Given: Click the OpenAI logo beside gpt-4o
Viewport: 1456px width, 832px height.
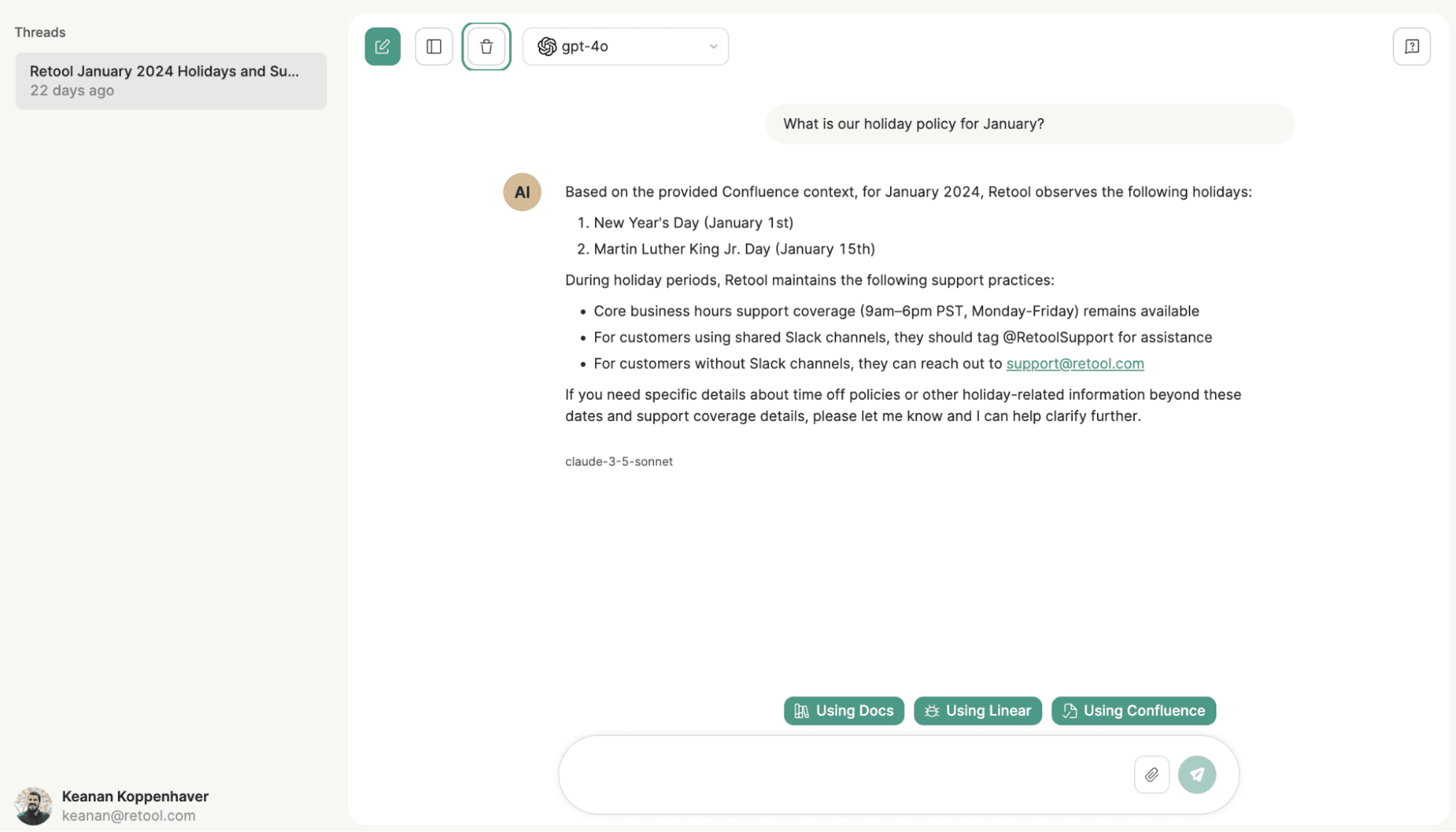Looking at the screenshot, I should coord(547,47).
